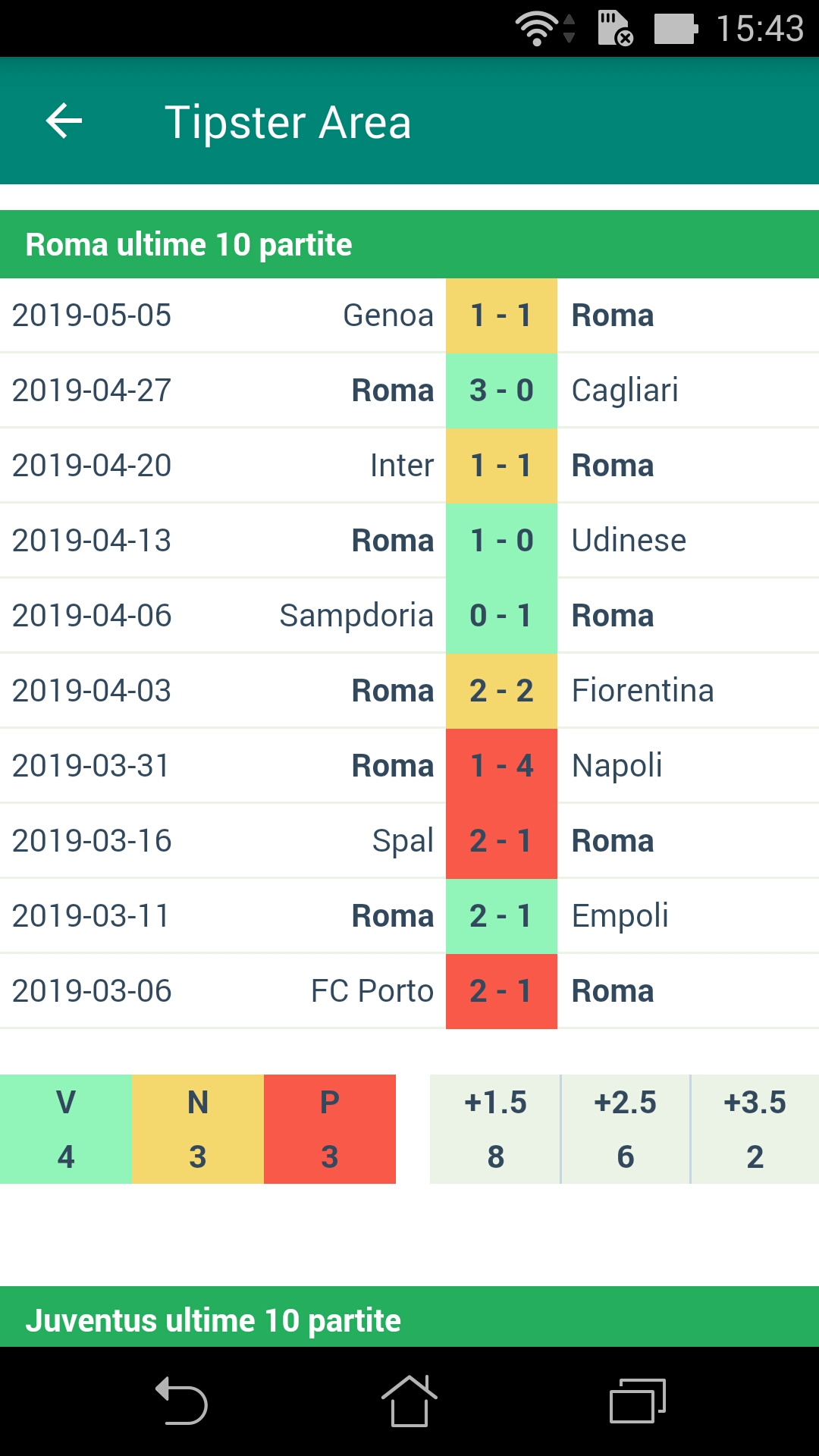Select the FC Porto 2-1 Roma row
Screen dimensions: 819x1456
(x=409, y=991)
